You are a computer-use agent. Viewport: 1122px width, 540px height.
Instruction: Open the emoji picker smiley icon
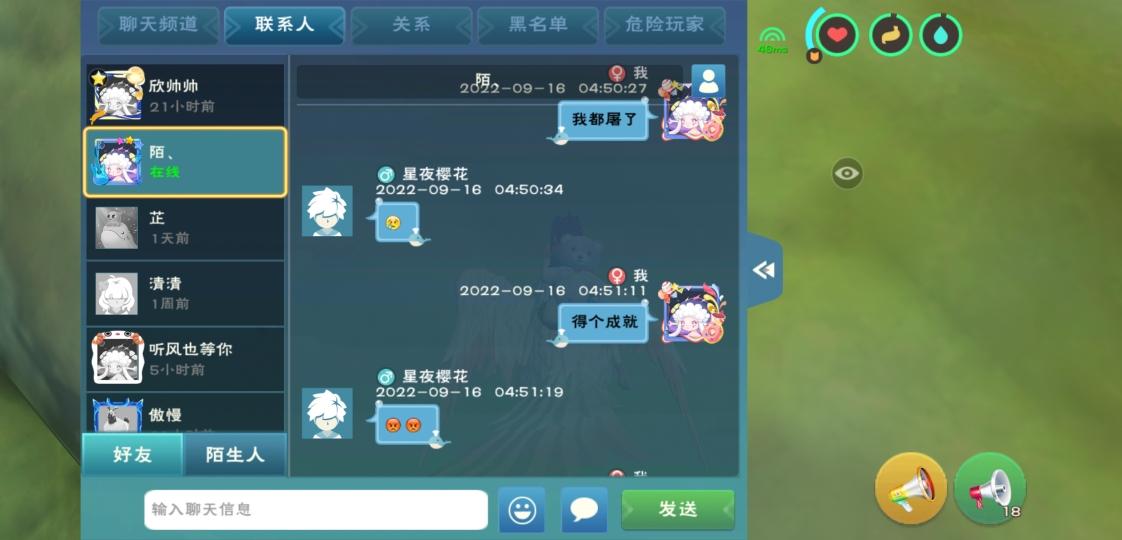tap(522, 509)
